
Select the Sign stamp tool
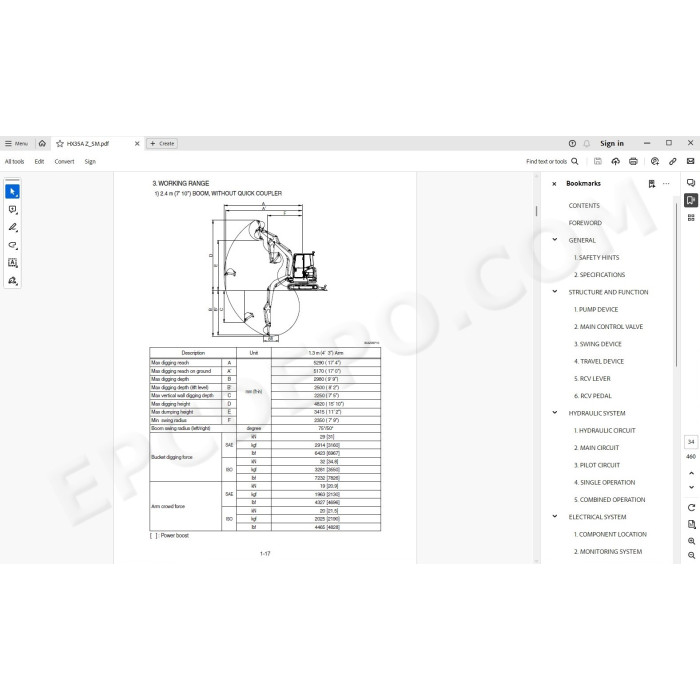(x=12, y=281)
